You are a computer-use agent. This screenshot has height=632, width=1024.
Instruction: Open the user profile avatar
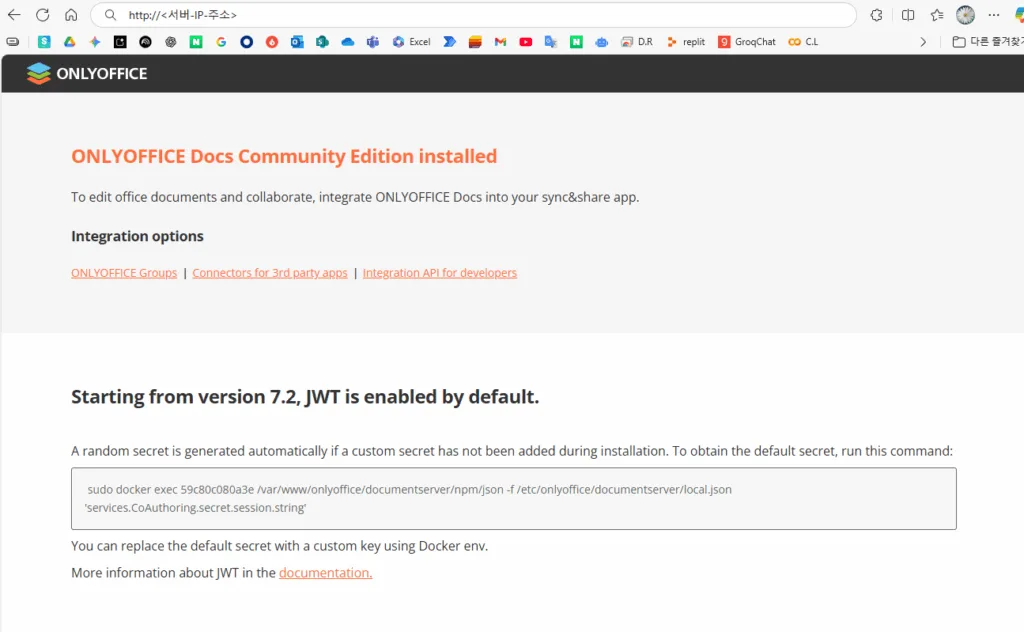(965, 14)
